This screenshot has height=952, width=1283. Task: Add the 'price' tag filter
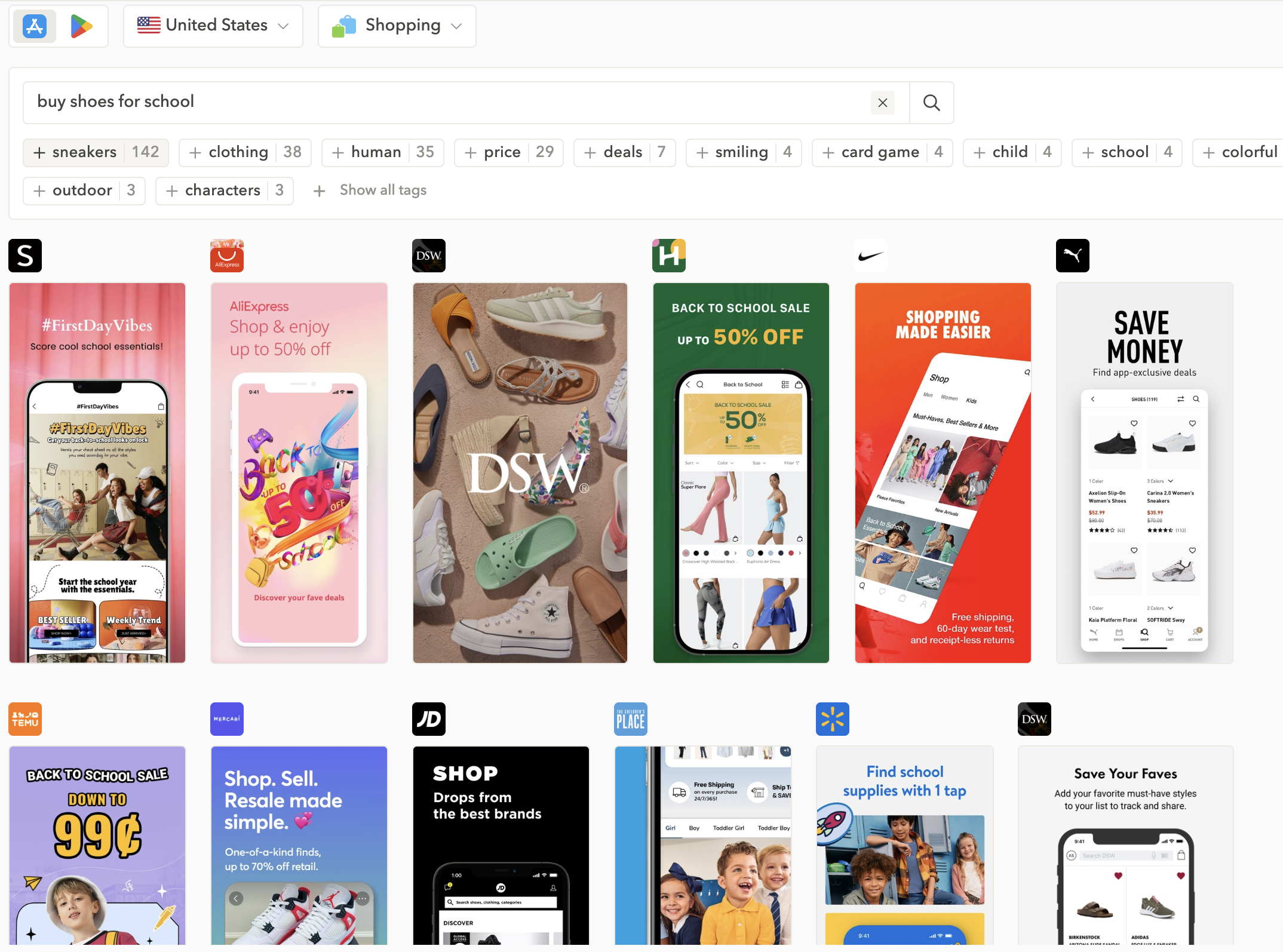(509, 152)
